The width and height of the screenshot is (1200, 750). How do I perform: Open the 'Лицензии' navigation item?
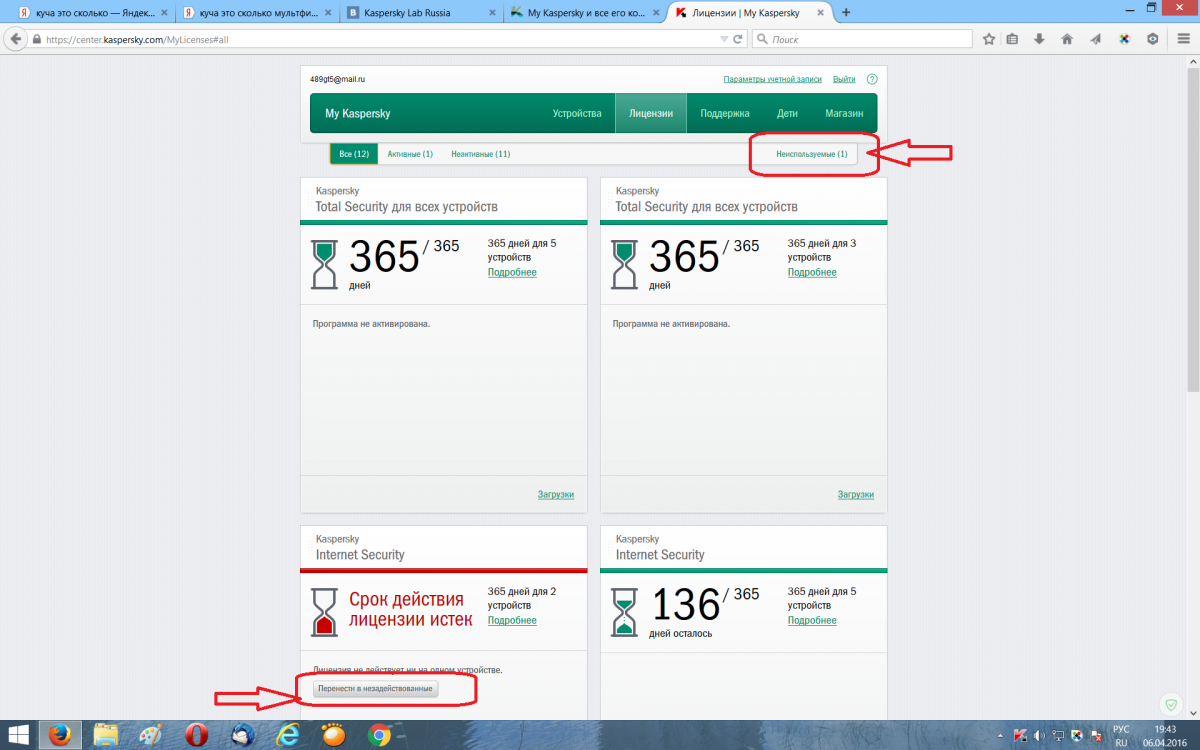pyautogui.click(x=651, y=113)
